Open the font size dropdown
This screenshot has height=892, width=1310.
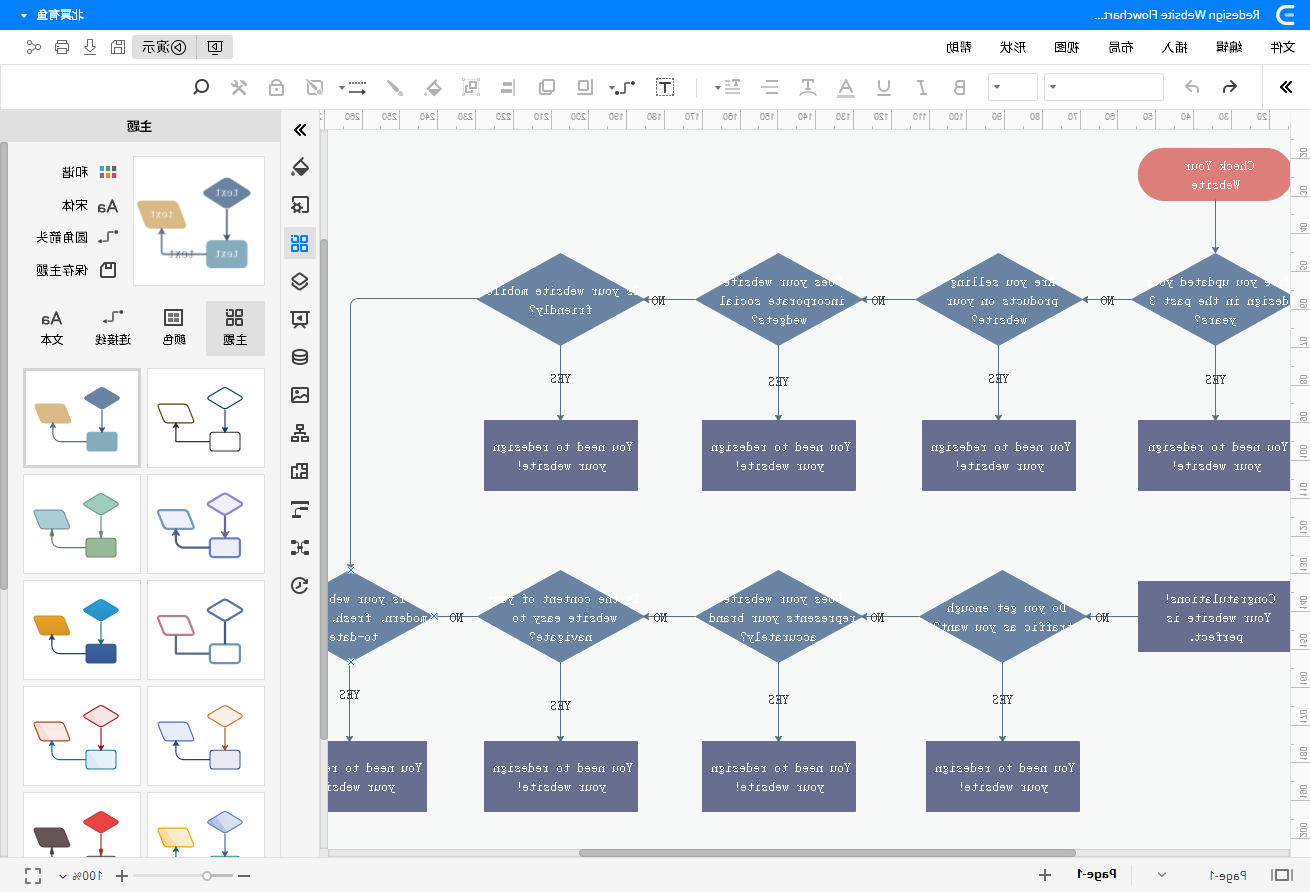click(x=1013, y=87)
